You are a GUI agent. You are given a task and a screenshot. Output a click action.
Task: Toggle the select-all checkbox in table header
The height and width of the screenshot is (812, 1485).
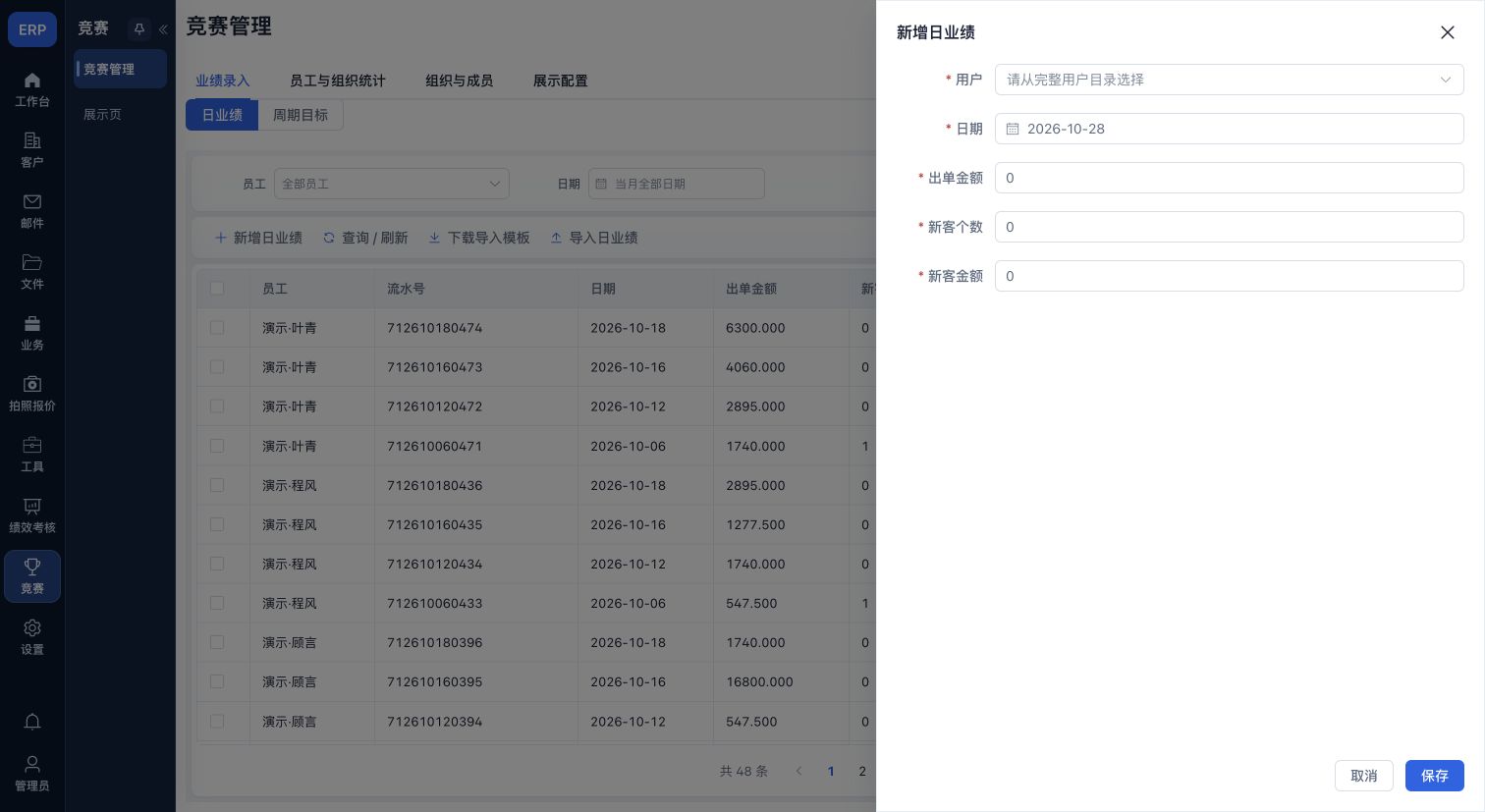click(x=217, y=289)
